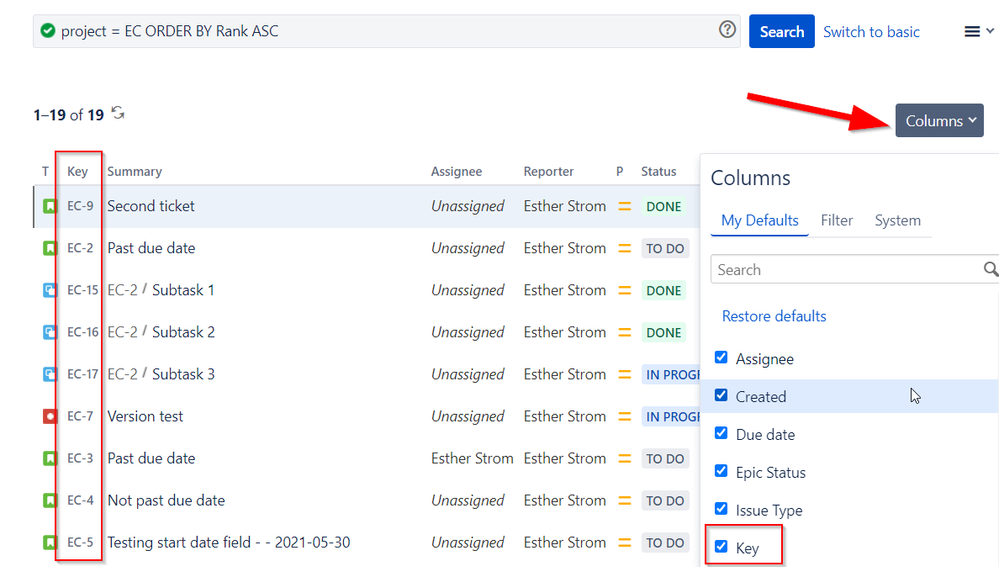Sort by the Assignee column header
The height and width of the screenshot is (567, 999).
[x=456, y=171]
